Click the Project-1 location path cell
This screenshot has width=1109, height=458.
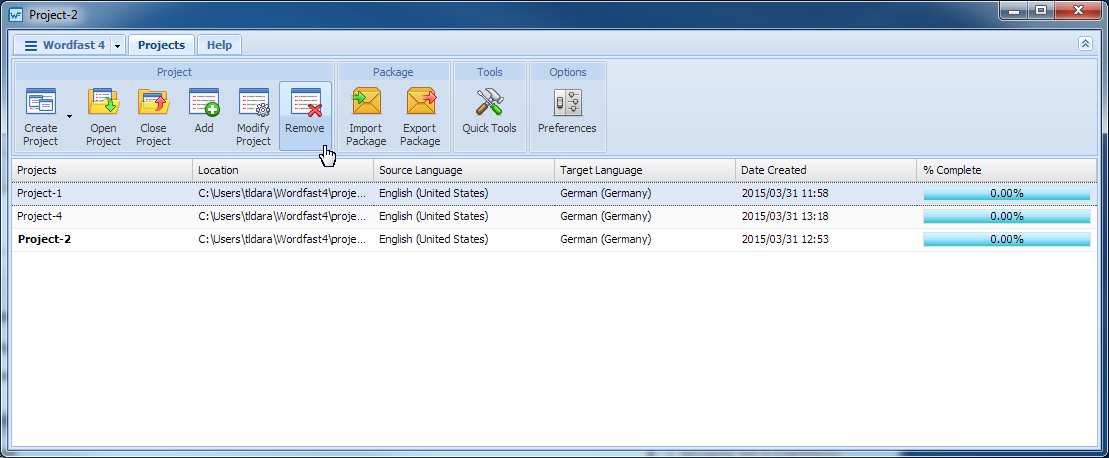click(283, 193)
